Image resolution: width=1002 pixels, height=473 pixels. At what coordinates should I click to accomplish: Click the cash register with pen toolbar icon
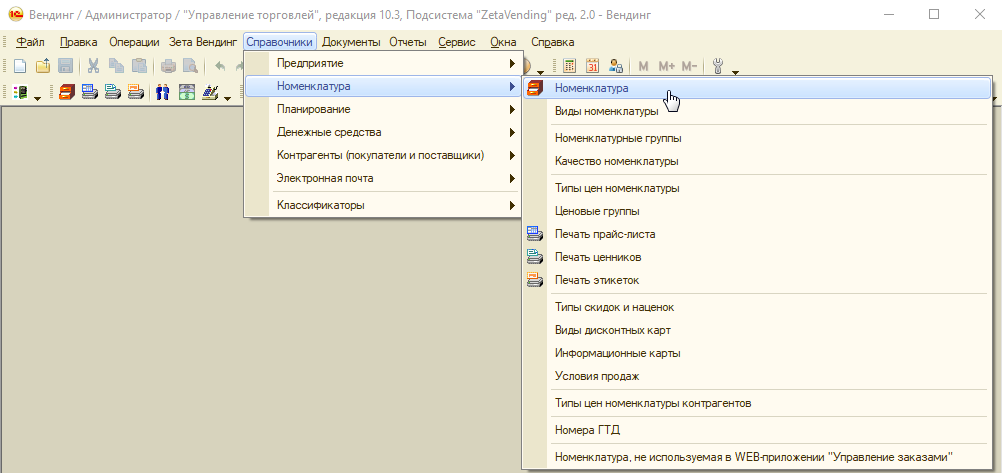pos(210,92)
